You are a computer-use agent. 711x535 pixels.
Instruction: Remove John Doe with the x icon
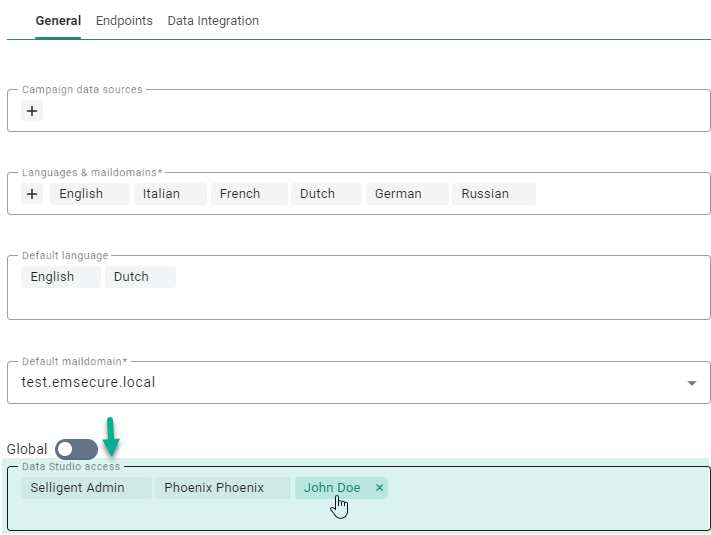click(379, 488)
